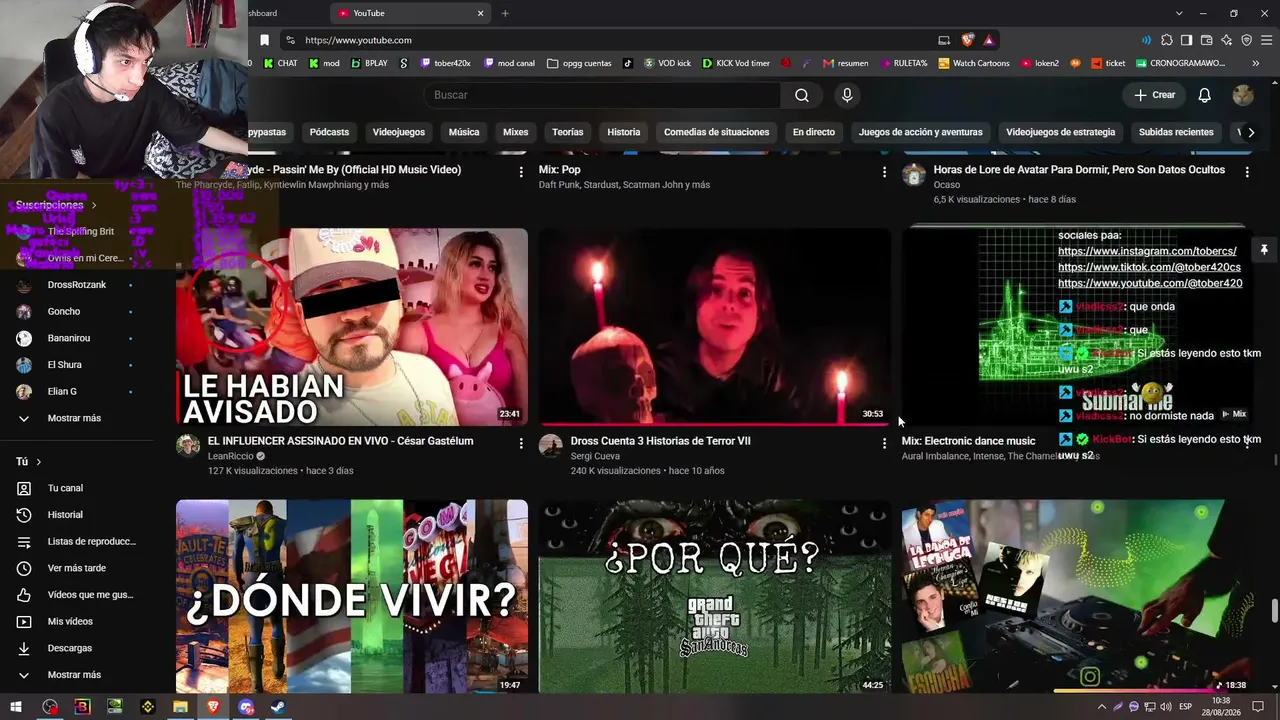Open the KICK Vod timer bookmark

736,63
